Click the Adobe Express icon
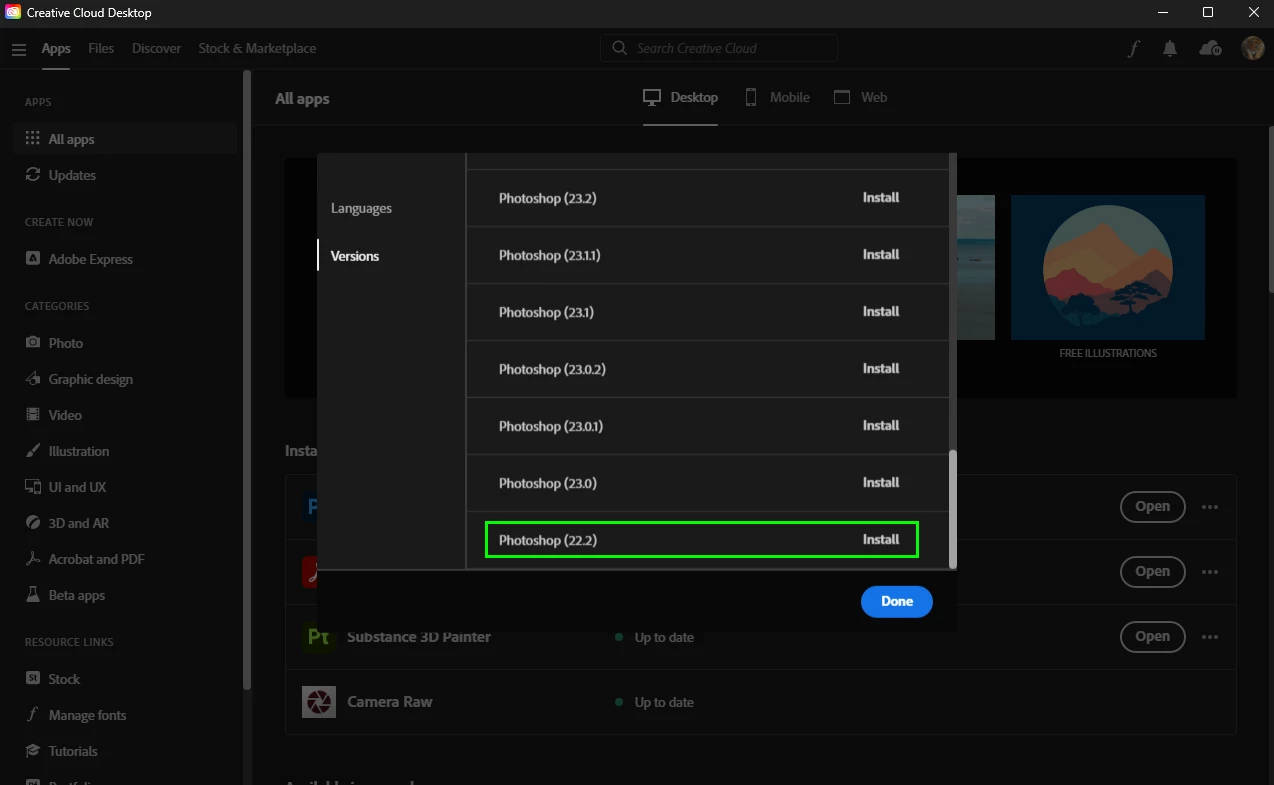This screenshot has width=1274, height=785. [x=32, y=259]
